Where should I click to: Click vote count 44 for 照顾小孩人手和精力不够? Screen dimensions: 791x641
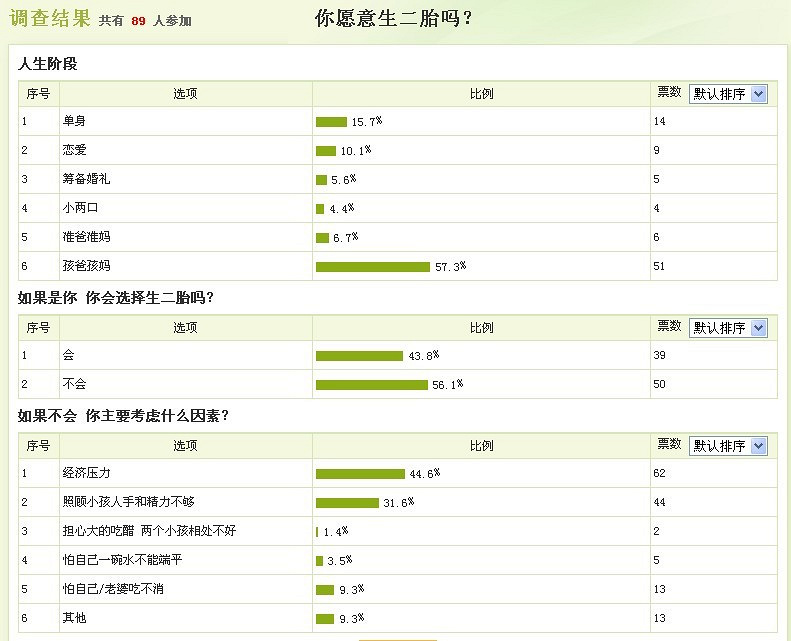click(659, 502)
